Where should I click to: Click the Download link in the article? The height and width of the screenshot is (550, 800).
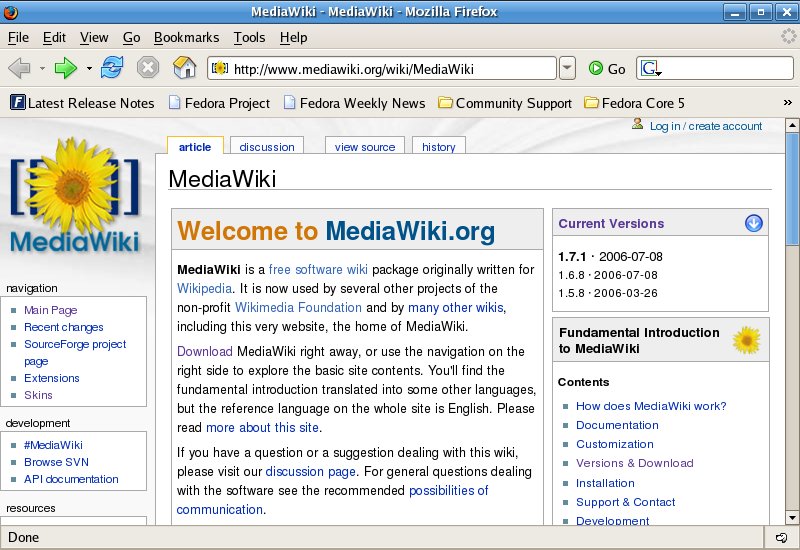pyautogui.click(x=205, y=351)
